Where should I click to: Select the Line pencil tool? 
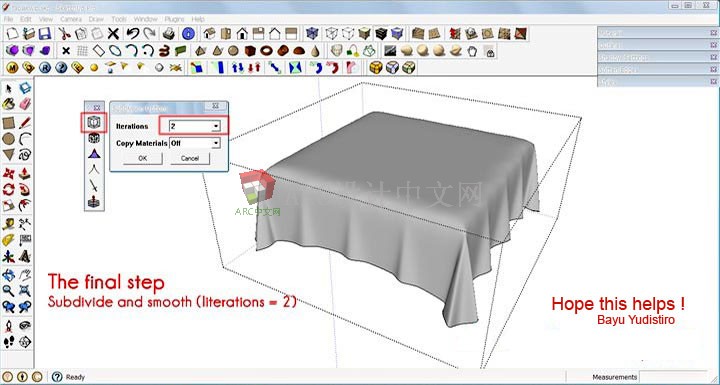click(x=25, y=123)
